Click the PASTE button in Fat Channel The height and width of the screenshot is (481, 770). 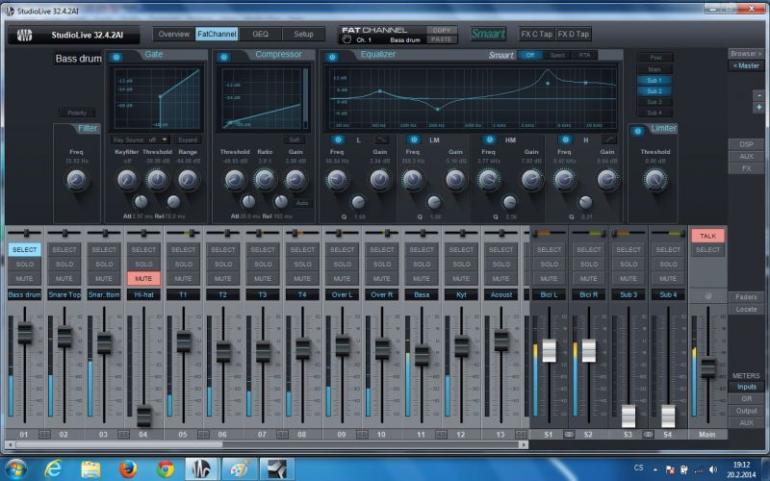pyautogui.click(x=441, y=39)
